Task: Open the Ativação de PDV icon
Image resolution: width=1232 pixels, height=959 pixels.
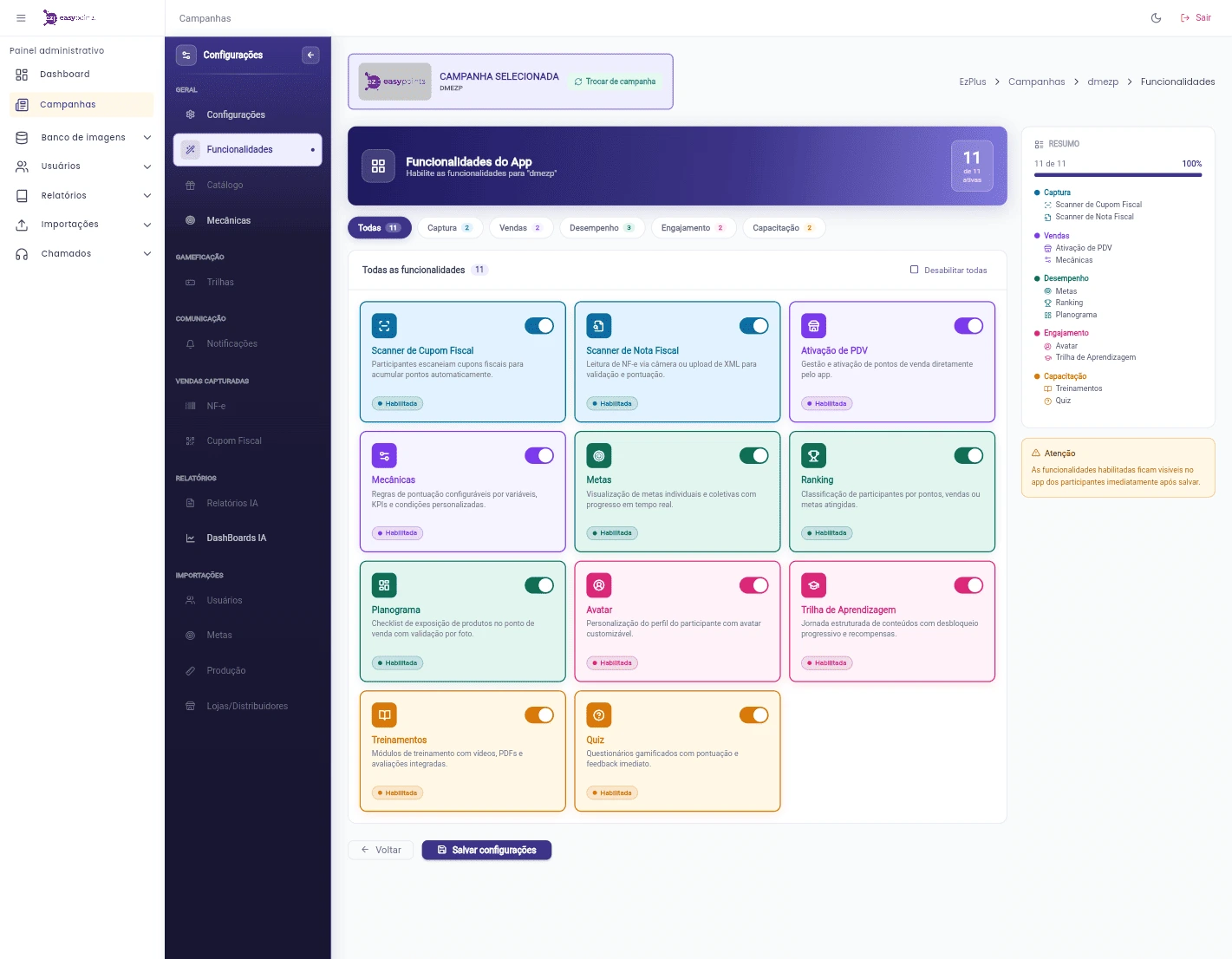Action: pyautogui.click(x=813, y=325)
